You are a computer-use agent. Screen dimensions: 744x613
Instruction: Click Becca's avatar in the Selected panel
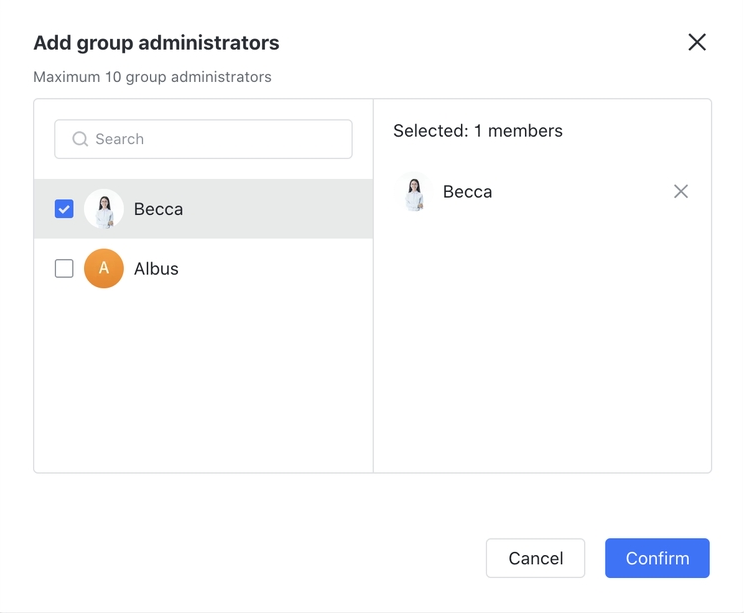[x=413, y=191]
